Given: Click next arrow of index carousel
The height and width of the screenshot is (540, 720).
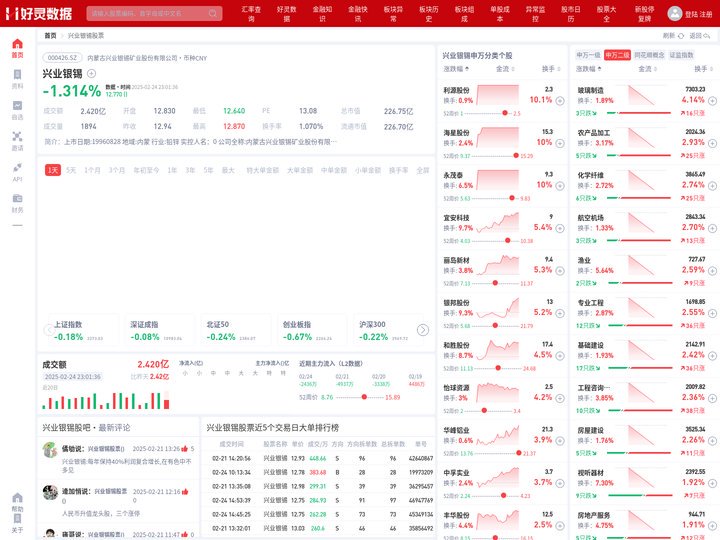Looking at the screenshot, I should pyautogui.click(x=423, y=330).
